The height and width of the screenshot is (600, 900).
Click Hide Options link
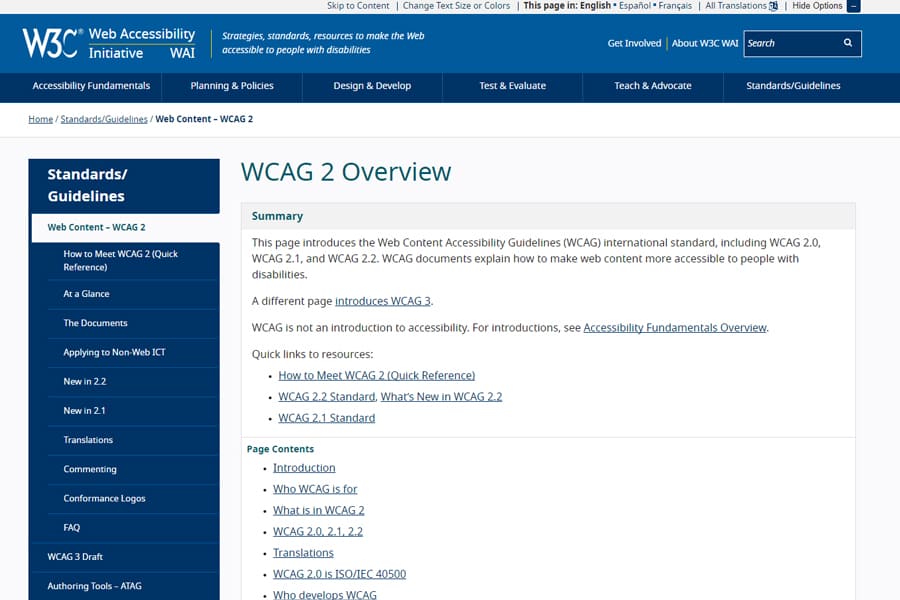click(x=817, y=6)
